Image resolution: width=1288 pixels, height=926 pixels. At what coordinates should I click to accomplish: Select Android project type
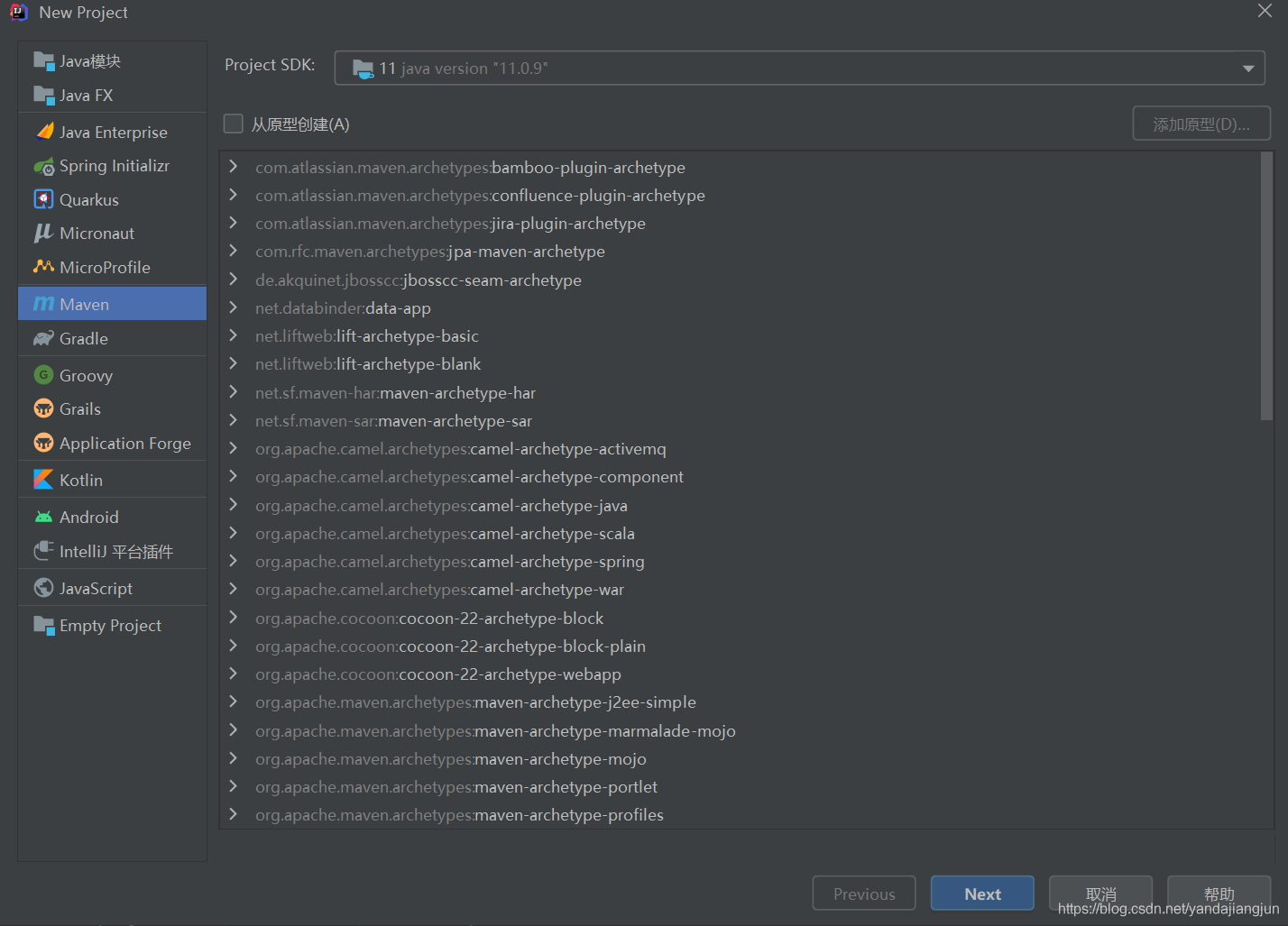pos(113,517)
